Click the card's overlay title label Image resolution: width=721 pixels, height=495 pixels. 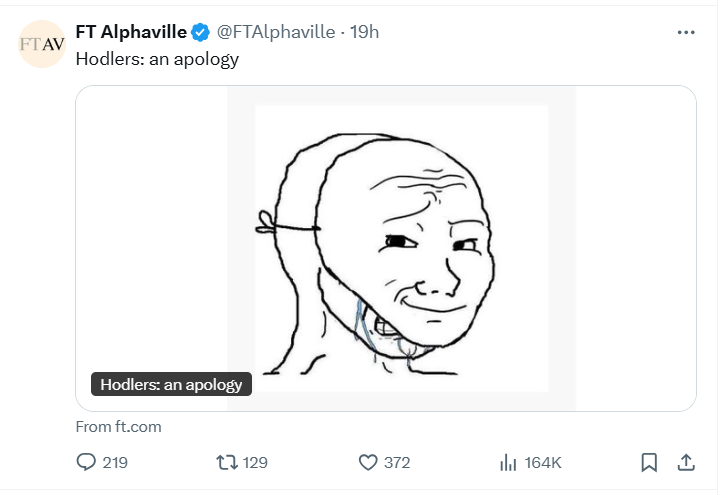(x=171, y=384)
